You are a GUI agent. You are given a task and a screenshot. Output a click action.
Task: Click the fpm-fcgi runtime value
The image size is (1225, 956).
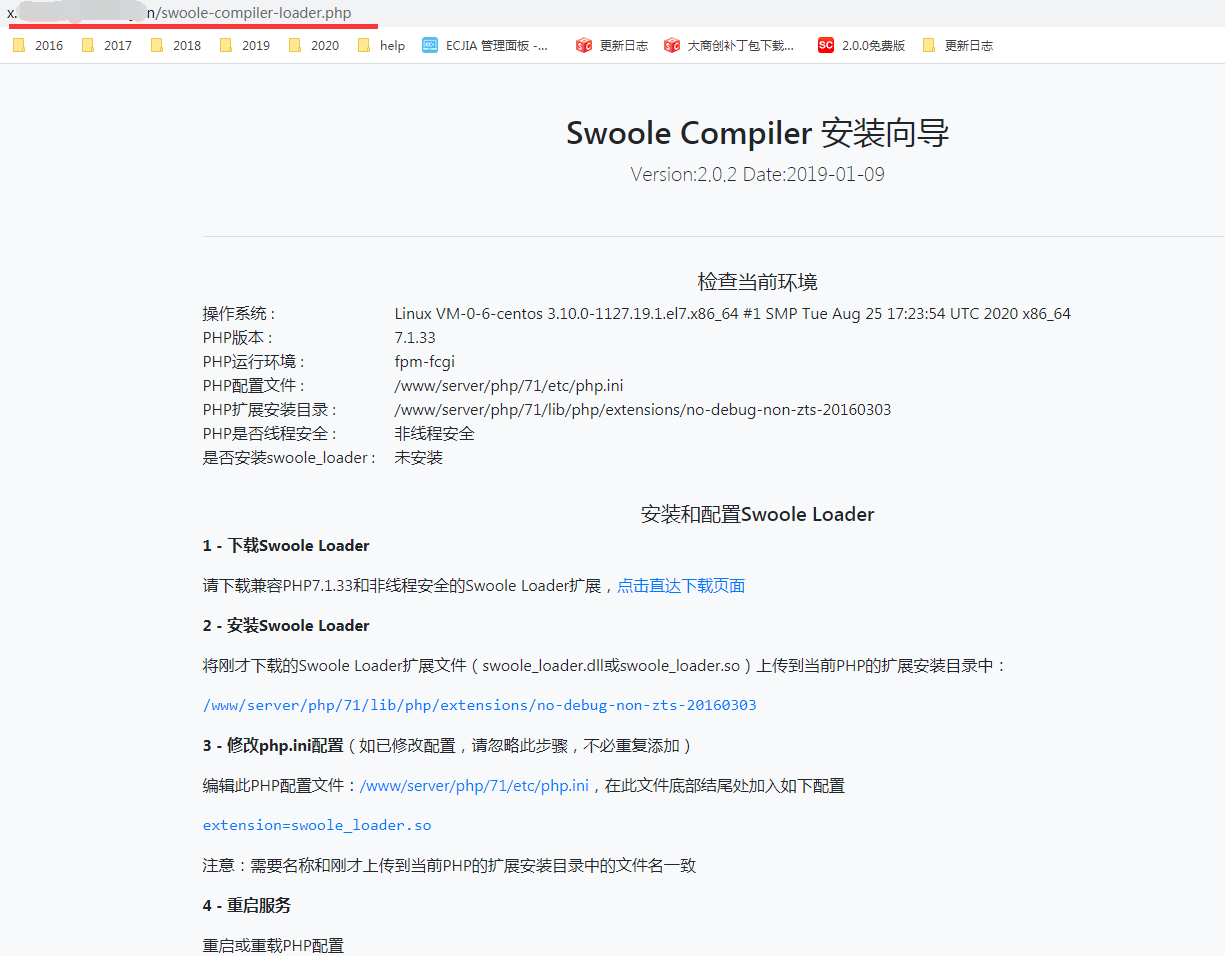(424, 362)
